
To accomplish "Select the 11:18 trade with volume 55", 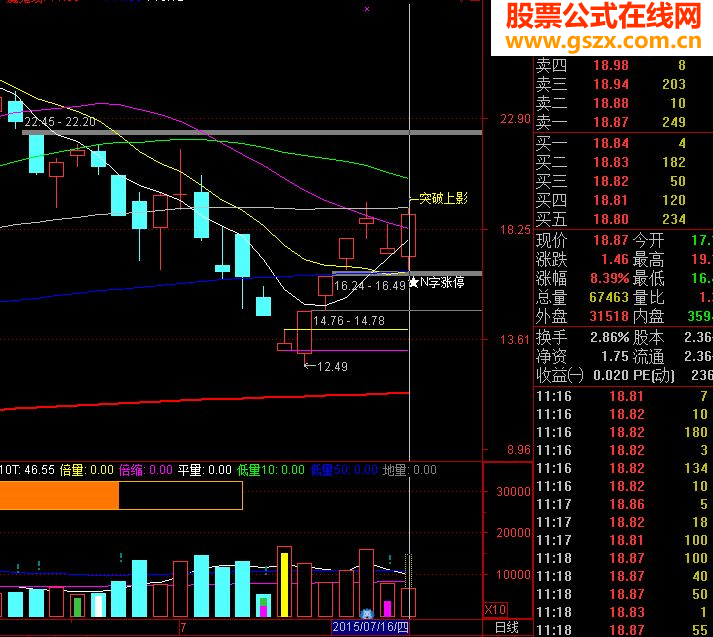I will pyautogui.click(x=623, y=630).
